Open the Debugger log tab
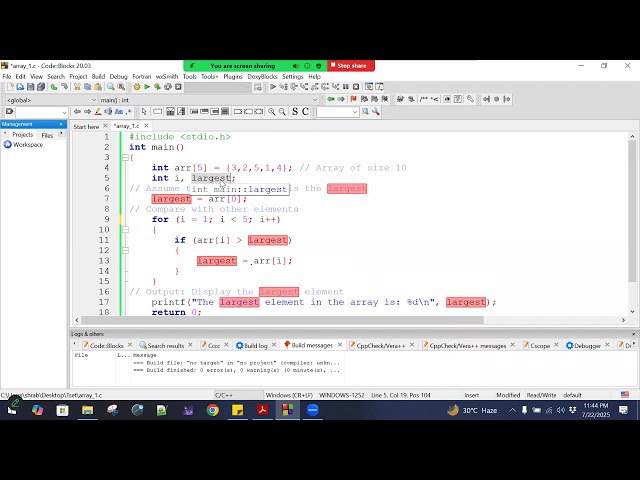 point(587,346)
